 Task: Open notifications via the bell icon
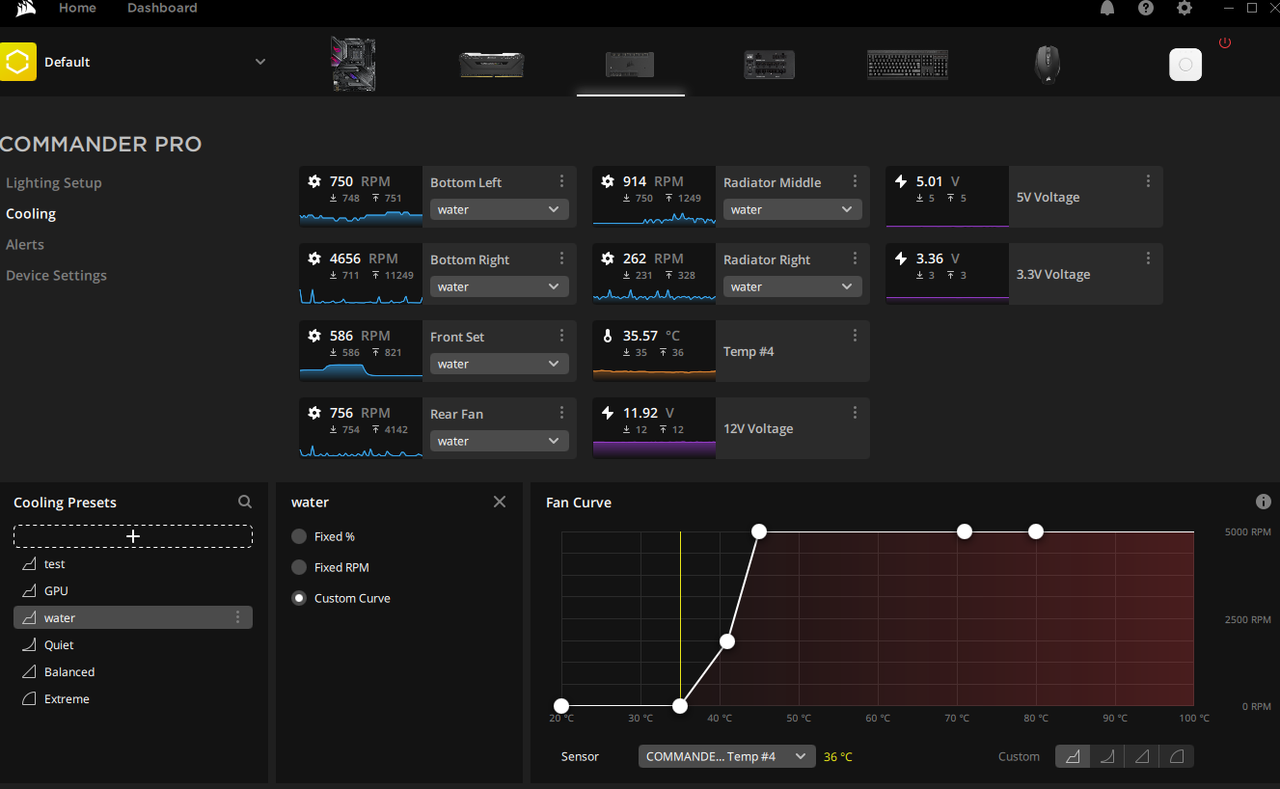point(1107,8)
